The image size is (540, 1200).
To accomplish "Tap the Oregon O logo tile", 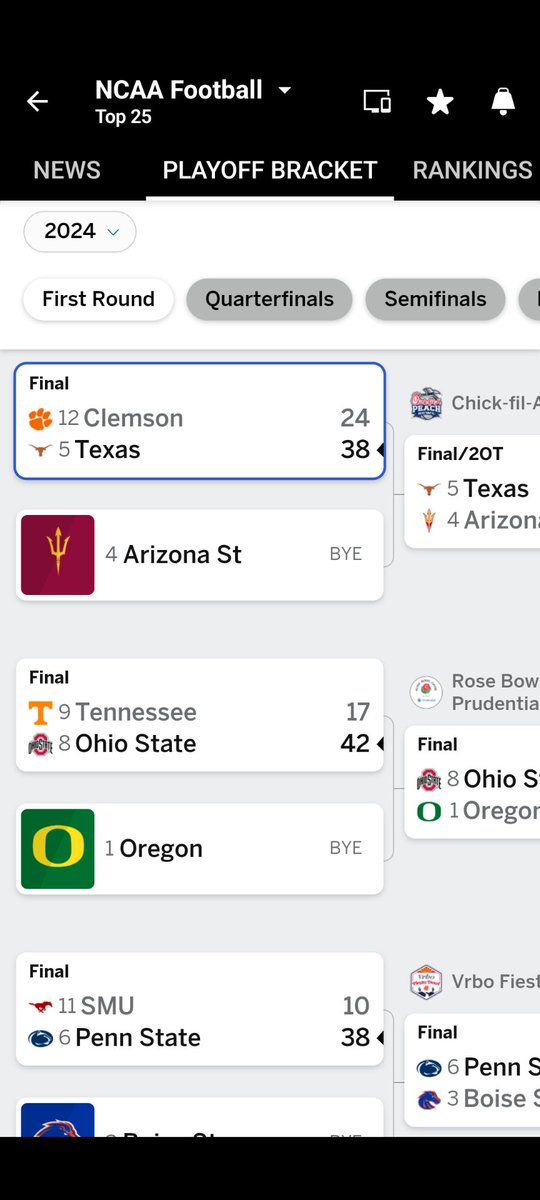I will [58, 849].
